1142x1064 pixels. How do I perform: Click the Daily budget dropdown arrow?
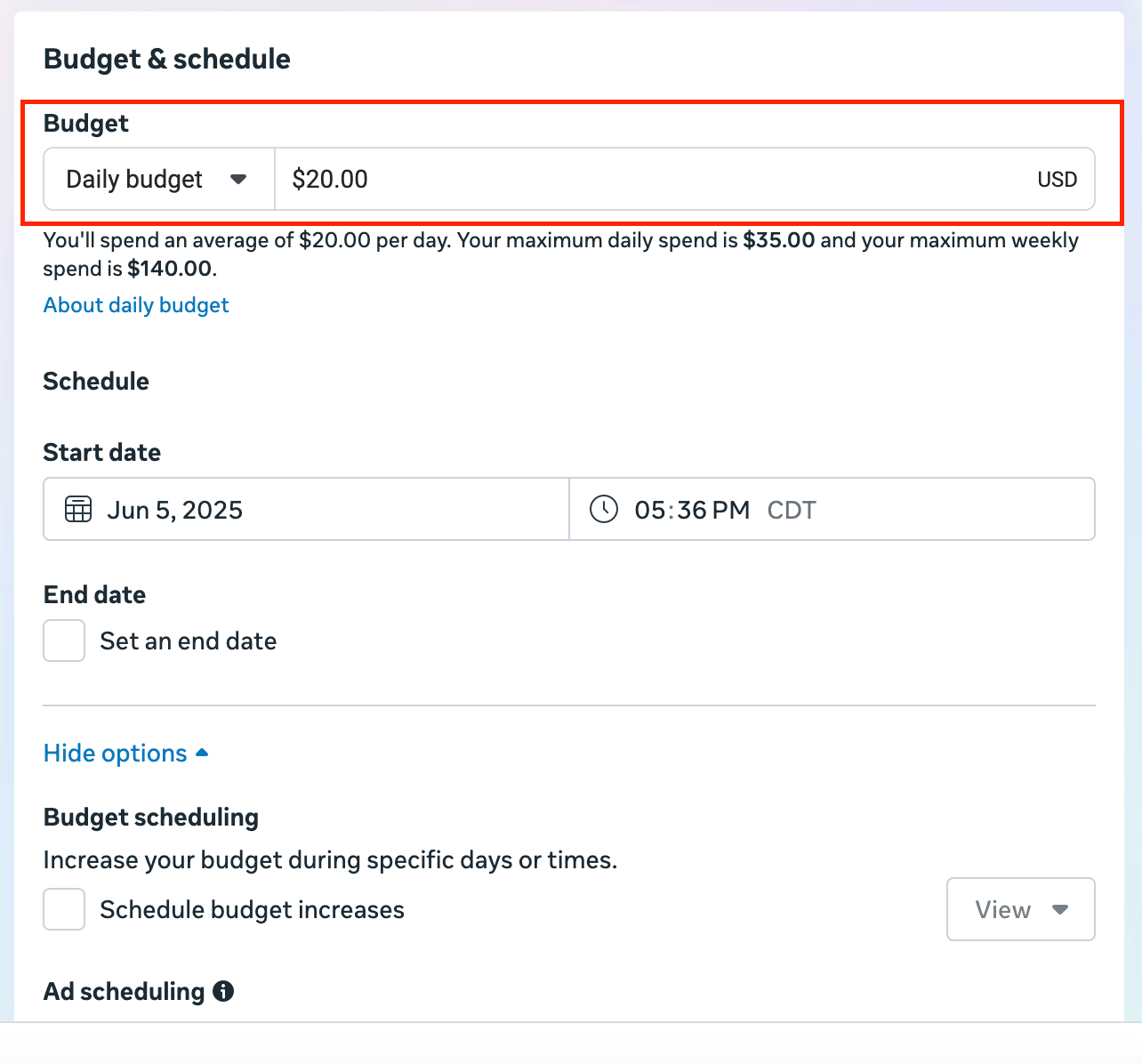pyautogui.click(x=237, y=179)
